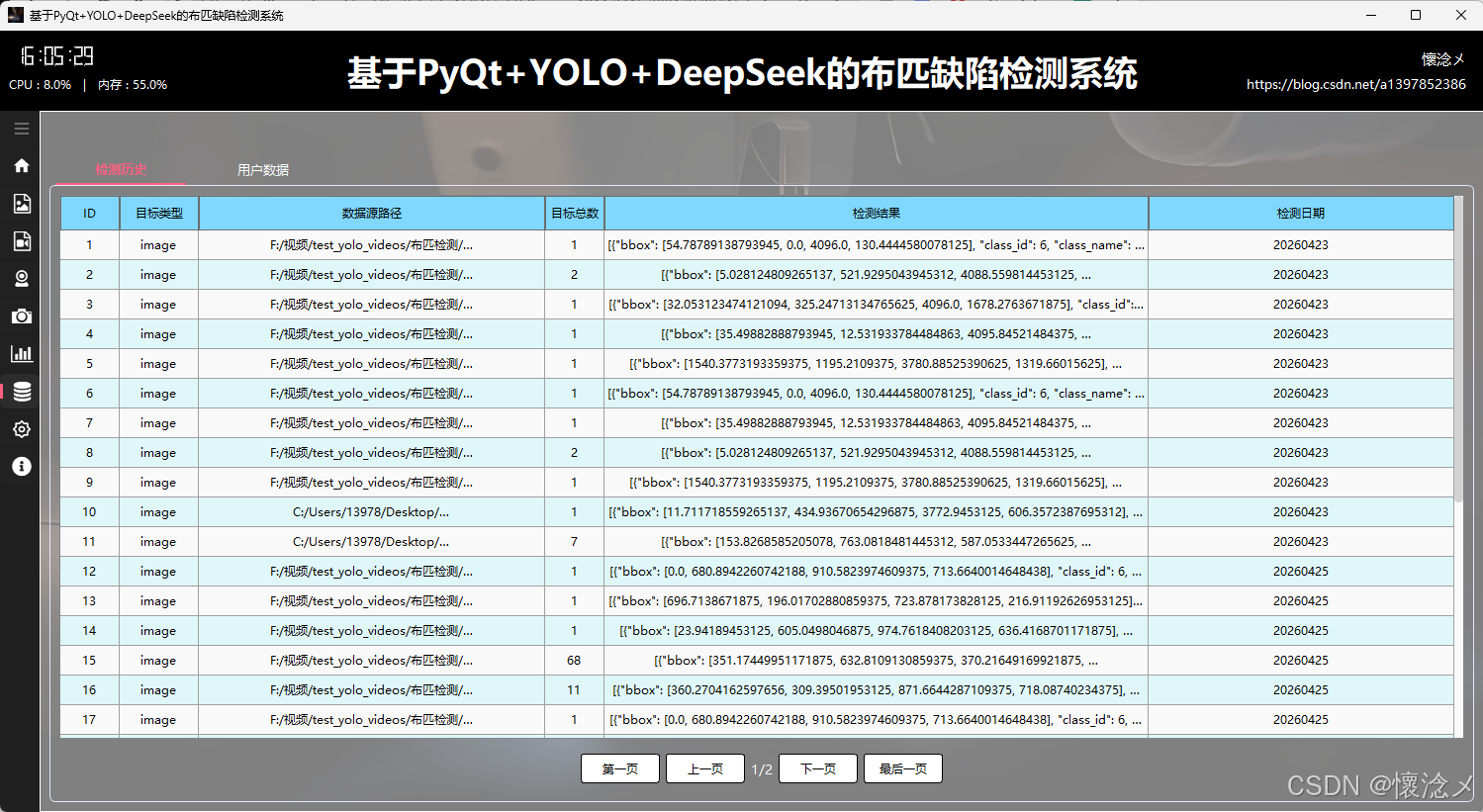Click C:/Users/13978/Desktop path in row 11

coord(372,542)
